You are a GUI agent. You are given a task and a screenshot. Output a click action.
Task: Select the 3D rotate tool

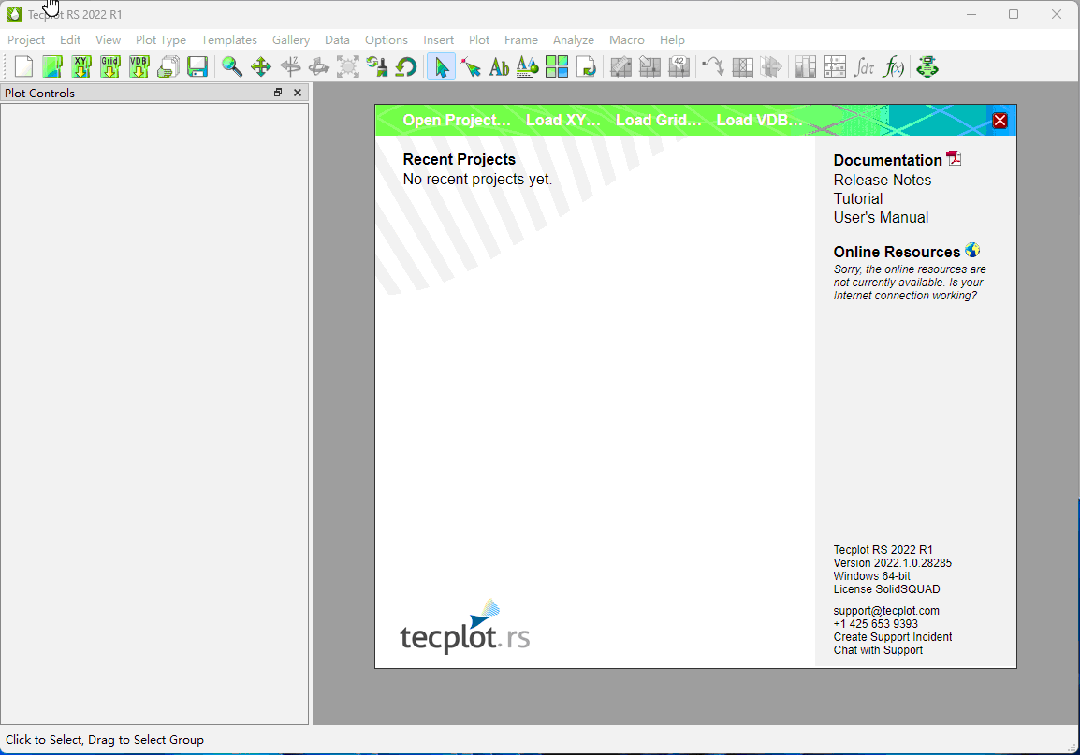click(x=319, y=67)
